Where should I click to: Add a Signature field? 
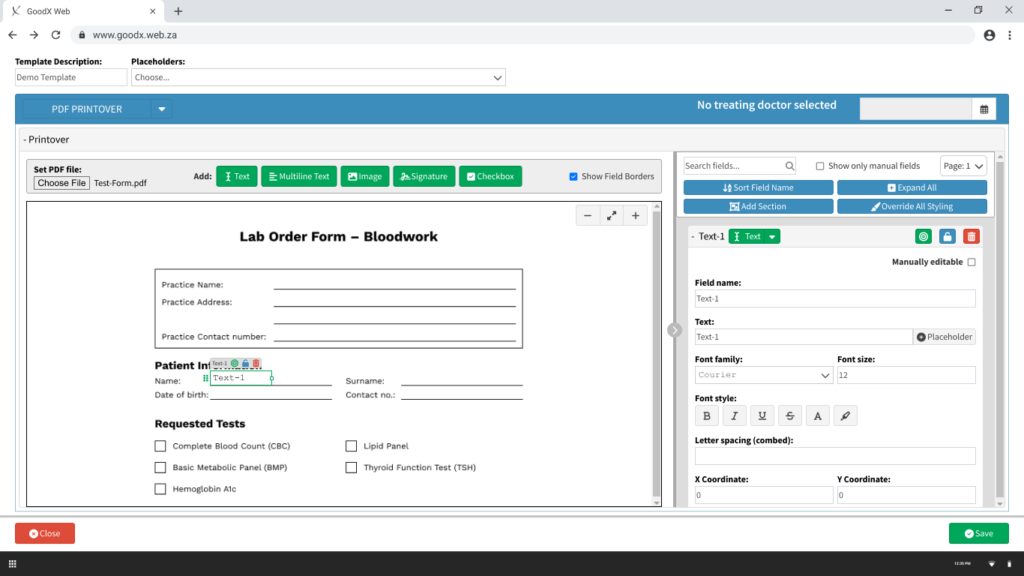tap(424, 176)
